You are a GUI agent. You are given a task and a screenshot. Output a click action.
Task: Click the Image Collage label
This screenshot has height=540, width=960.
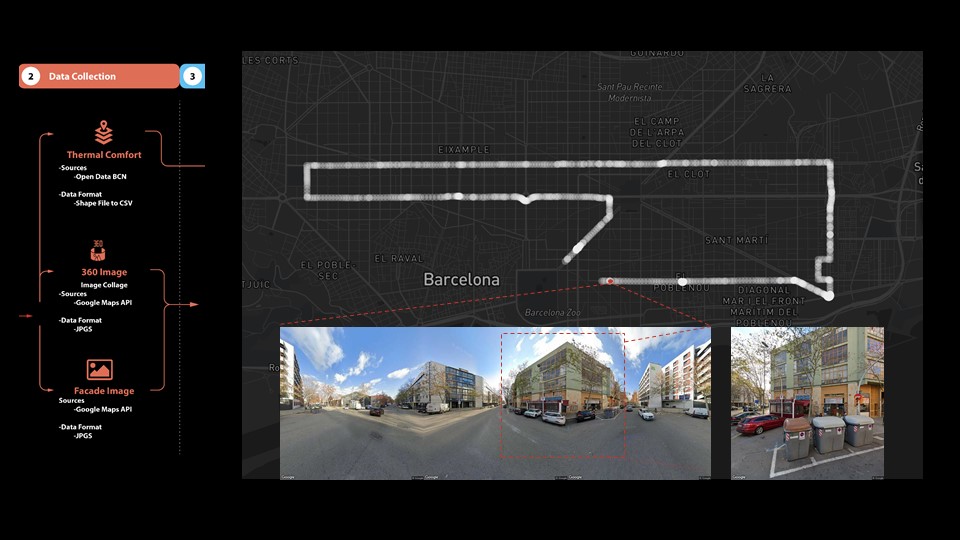click(104, 285)
